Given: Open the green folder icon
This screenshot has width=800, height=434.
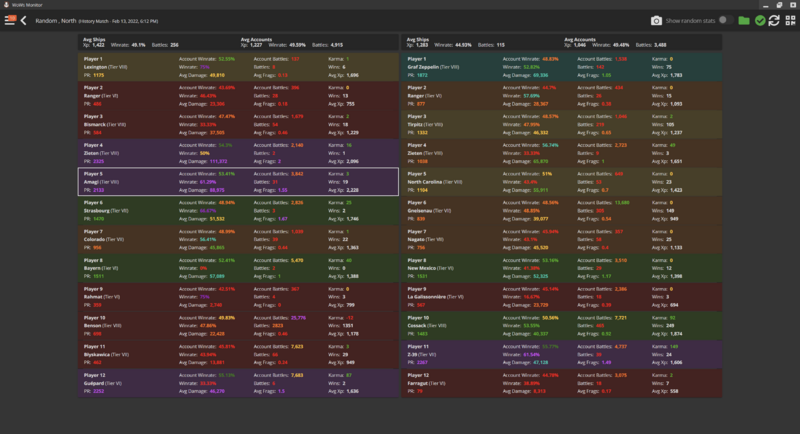Looking at the screenshot, I should pos(744,20).
